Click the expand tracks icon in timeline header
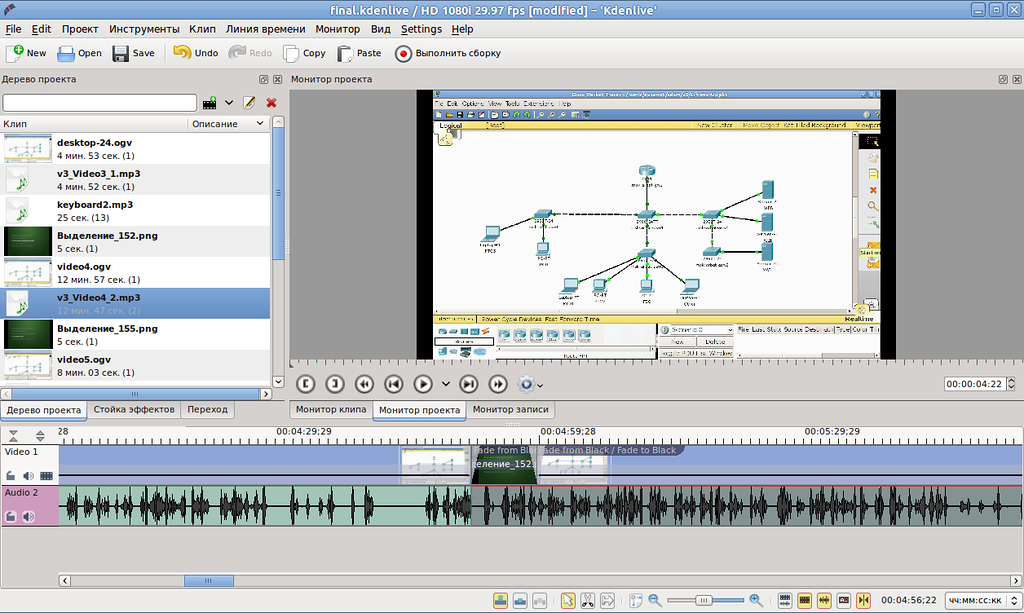1024x613 pixels. click(40, 436)
